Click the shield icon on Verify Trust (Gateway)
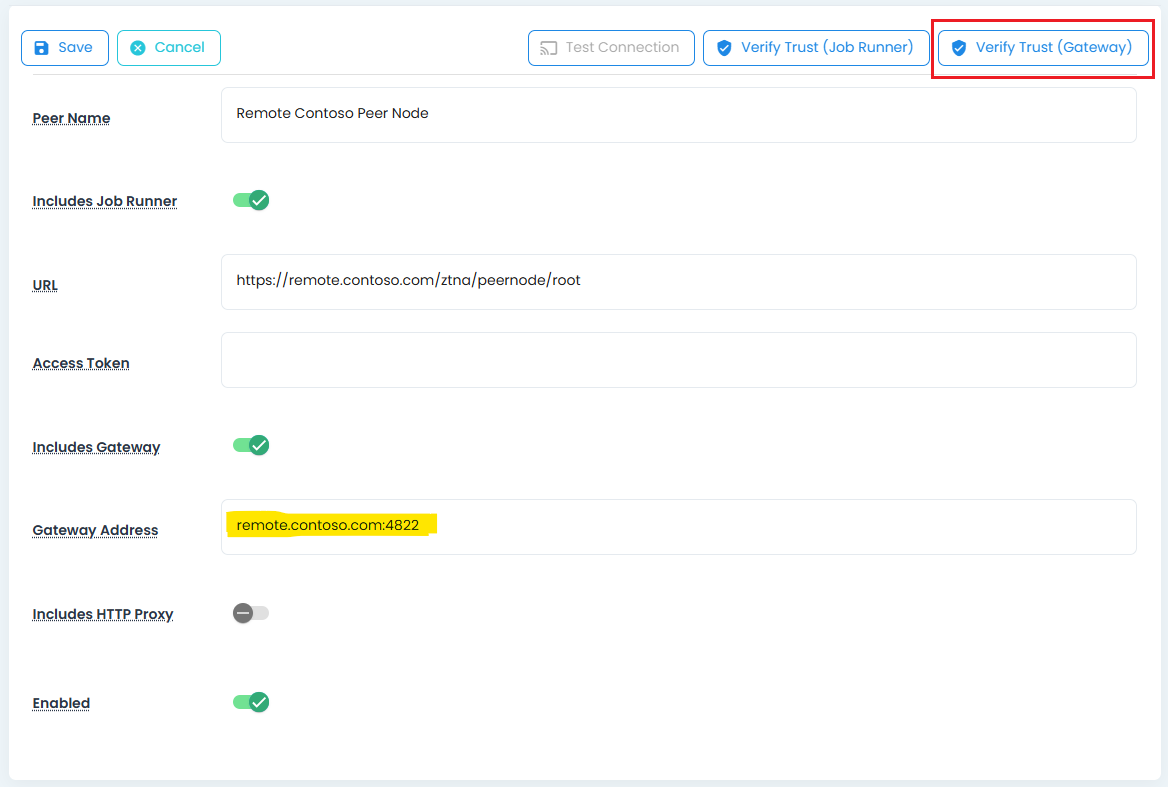The height and width of the screenshot is (787, 1168). coord(959,48)
